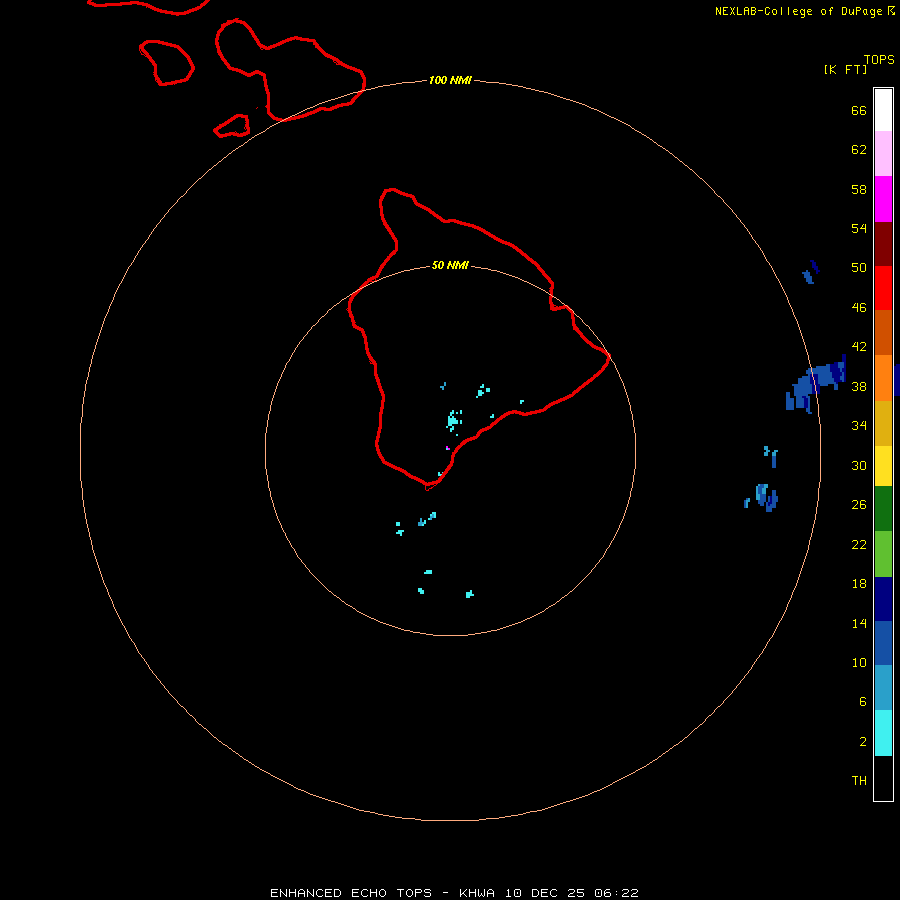
Task: Click legend value '66'
Action: coord(859,110)
